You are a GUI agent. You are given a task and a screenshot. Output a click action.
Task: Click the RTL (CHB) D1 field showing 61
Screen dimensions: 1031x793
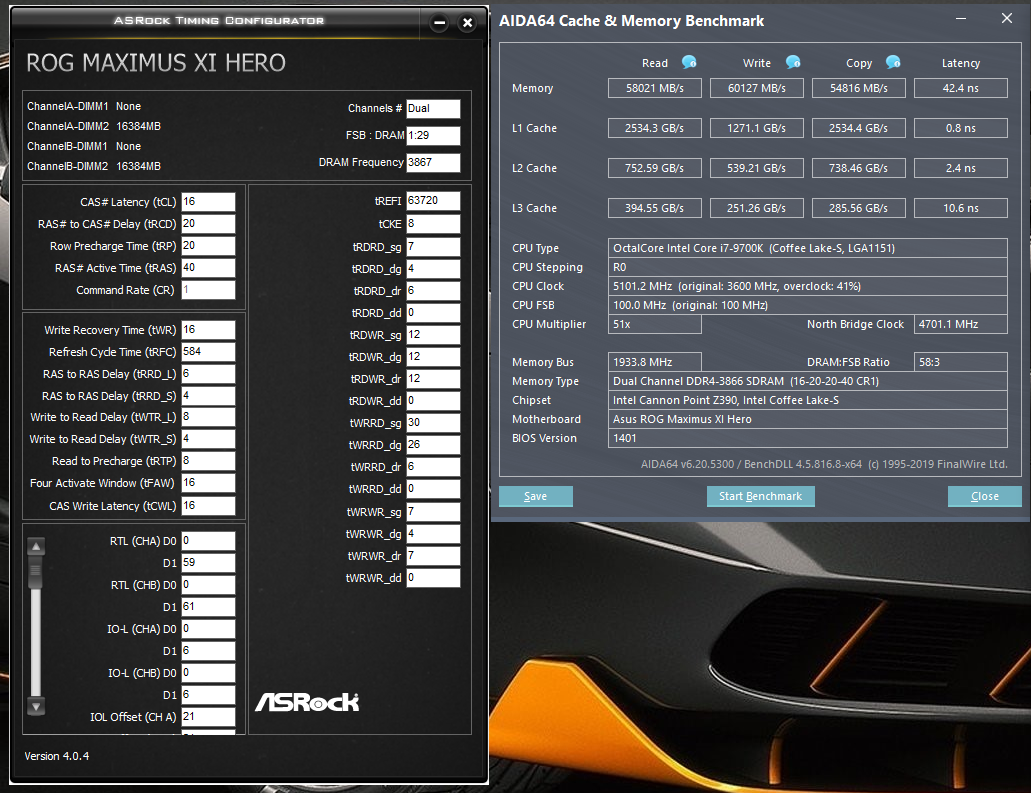coord(208,607)
